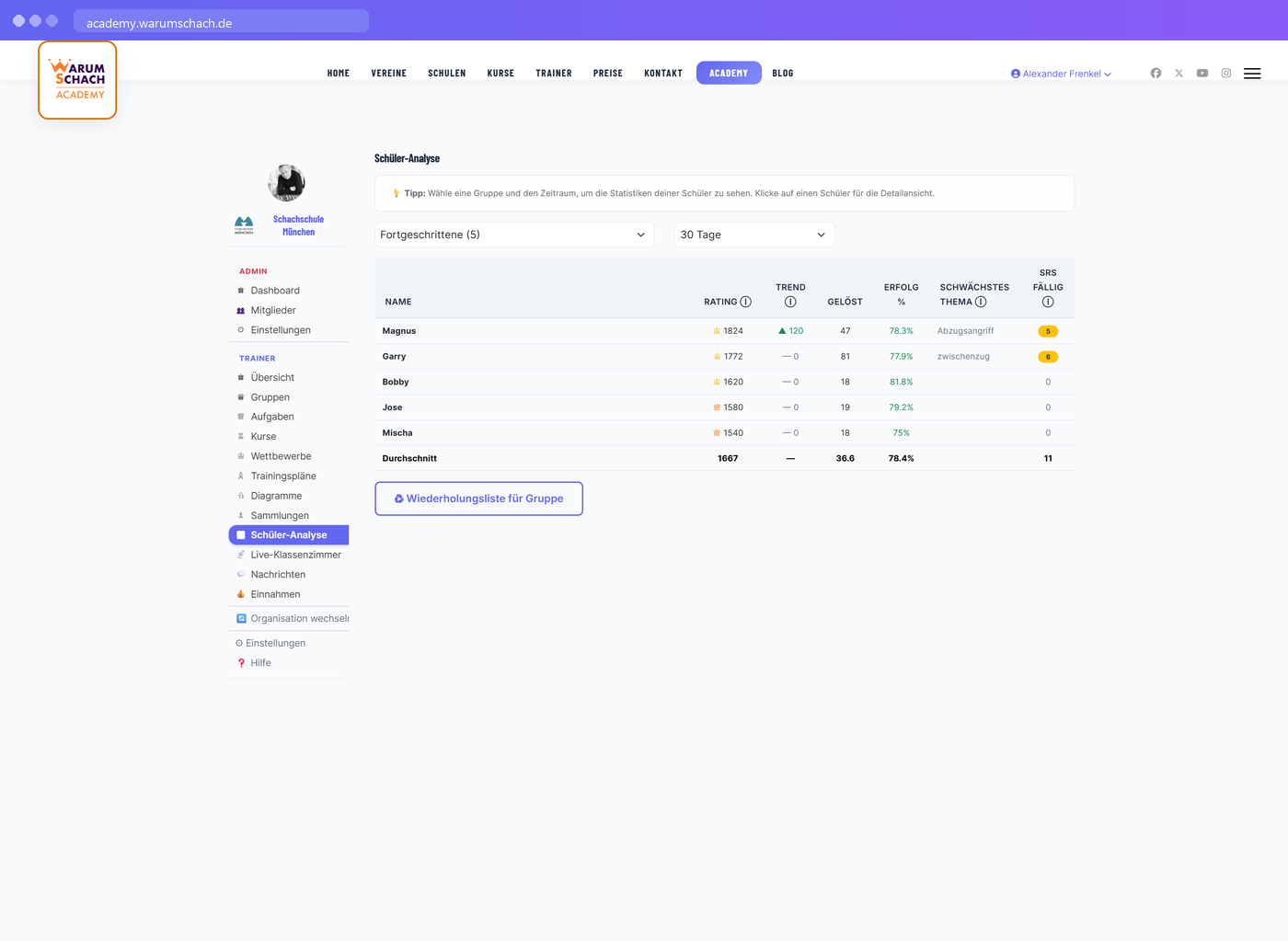Open Wettbewerbe in trainer sidebar
Image resolution: width=1288 pixels, height=941 pixels.
coord(281,456)
